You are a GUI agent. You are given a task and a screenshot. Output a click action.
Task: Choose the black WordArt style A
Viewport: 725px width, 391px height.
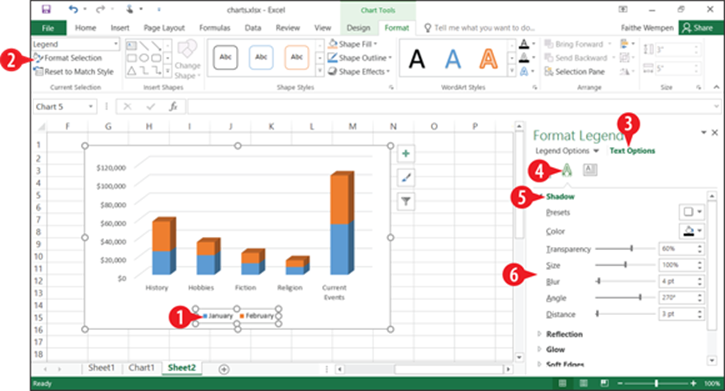417,59
